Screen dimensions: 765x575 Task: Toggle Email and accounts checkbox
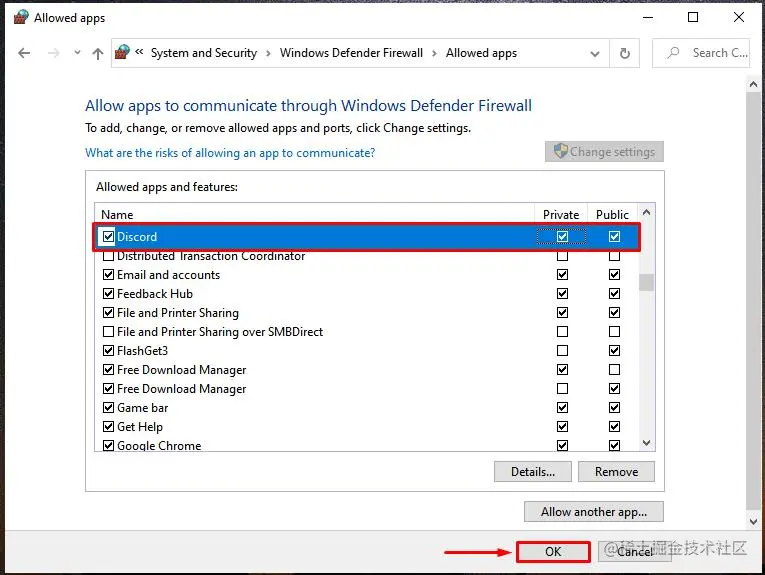(108, 275)
